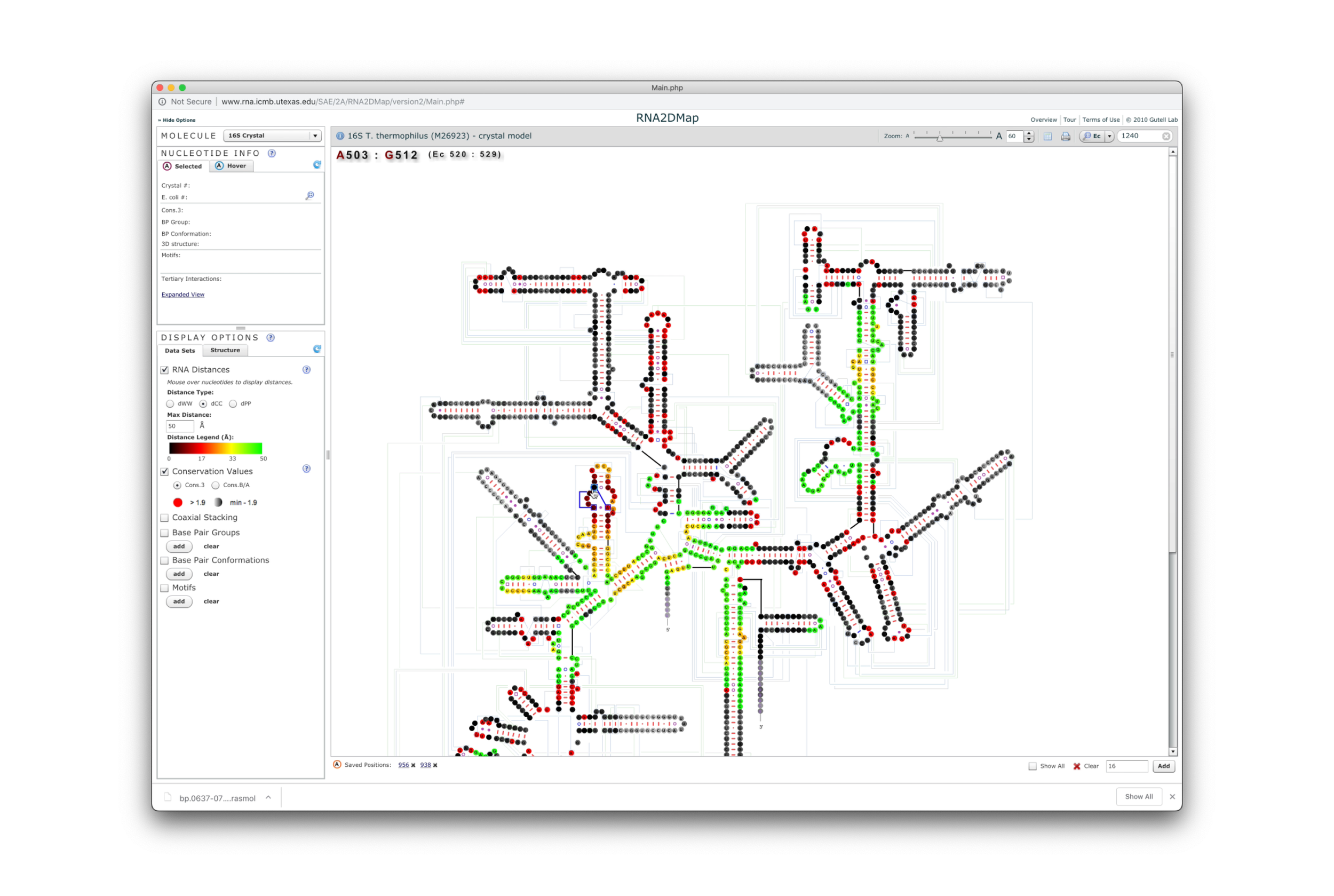Enable the Coaxial Stacking checkbox
The width and height of the screenshot is (1334, 896).
click(x=164, y=518)
